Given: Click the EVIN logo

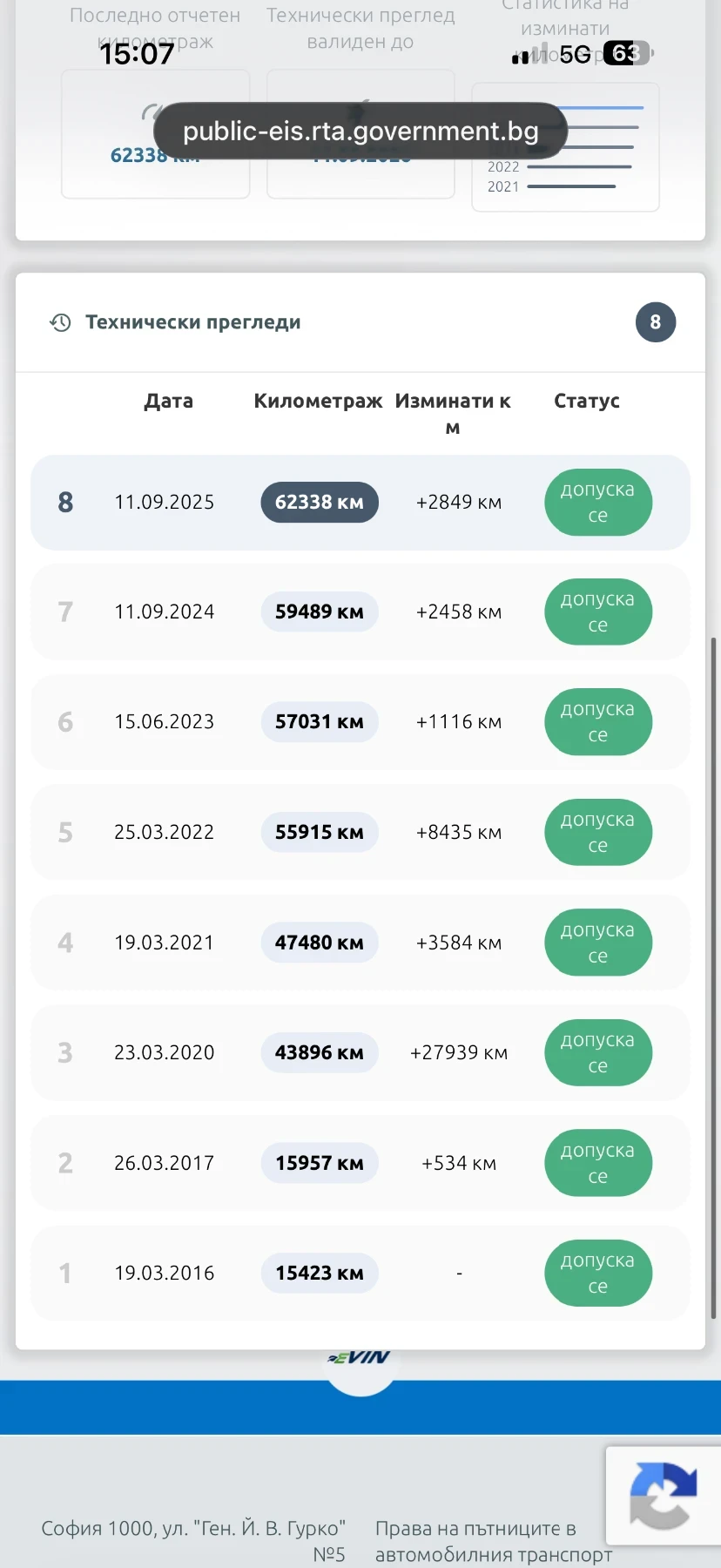Looking at the screenshot, I should click(360, 1359).
